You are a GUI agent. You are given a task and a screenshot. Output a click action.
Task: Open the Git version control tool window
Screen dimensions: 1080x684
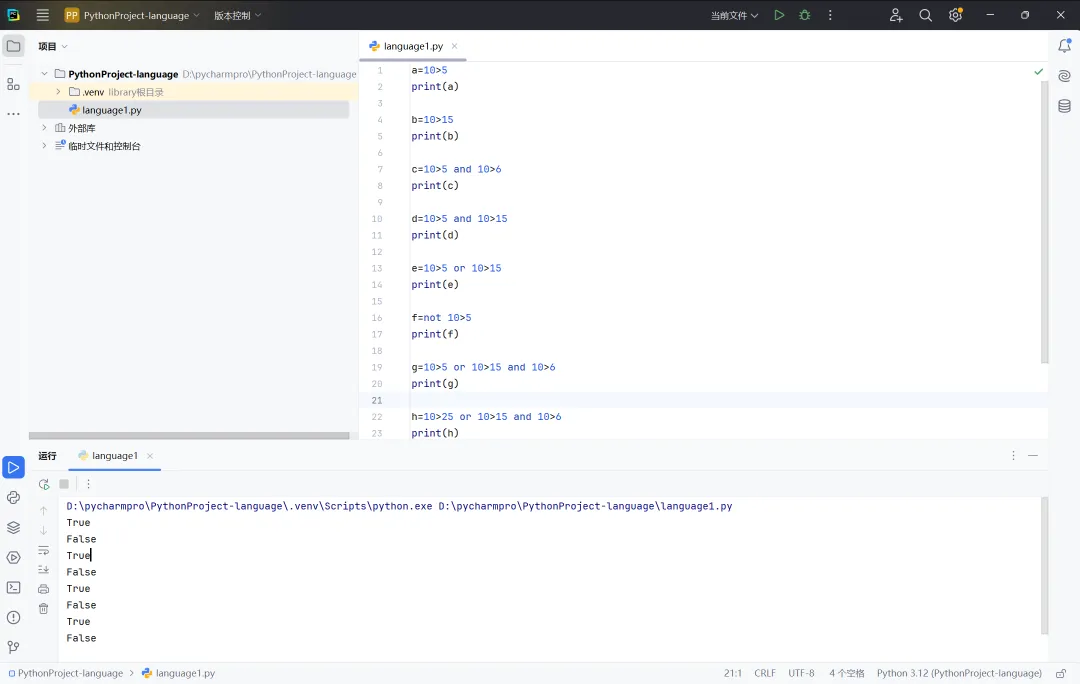[x=13, y=647]
